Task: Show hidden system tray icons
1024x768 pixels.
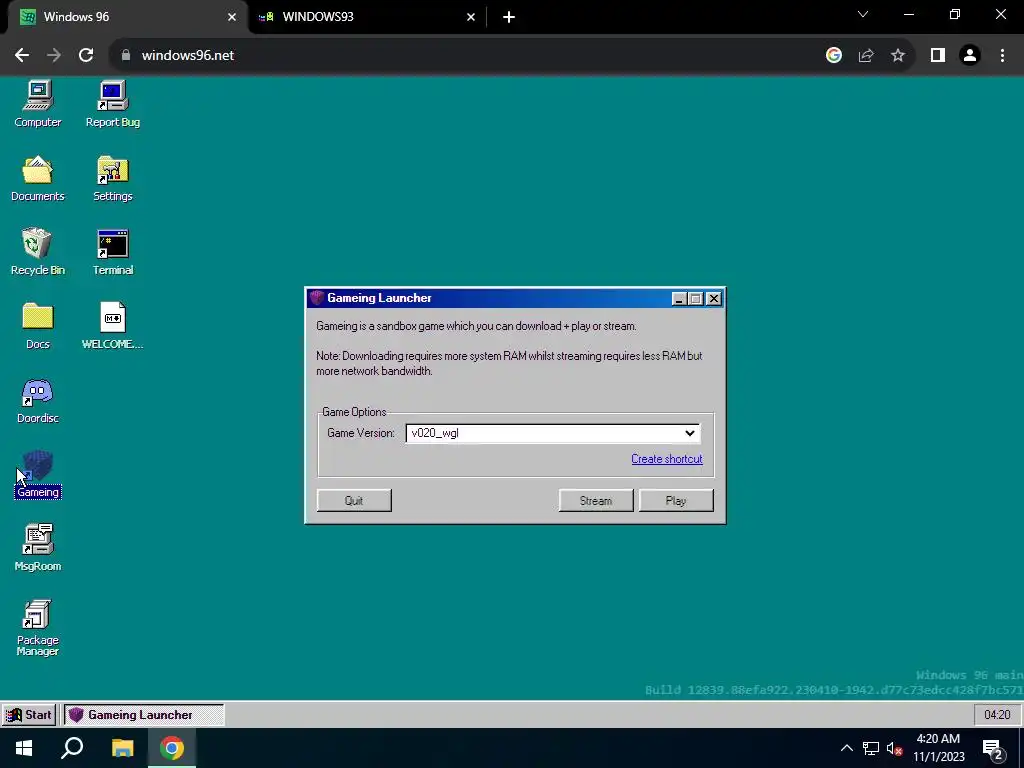Action: click(846, 748)
